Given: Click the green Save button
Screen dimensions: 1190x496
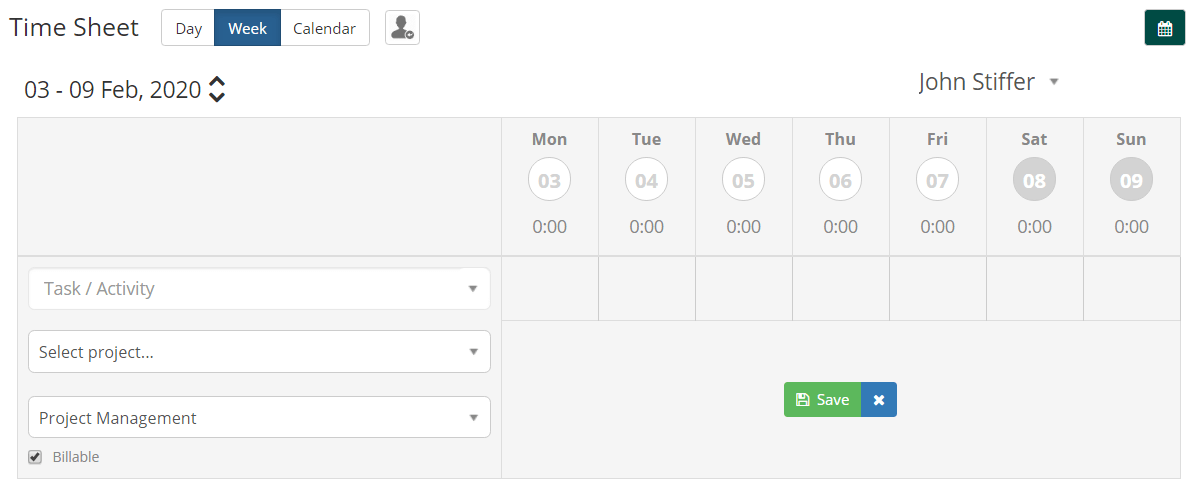Looking at the screenshot, I should (x=823, y=400).
